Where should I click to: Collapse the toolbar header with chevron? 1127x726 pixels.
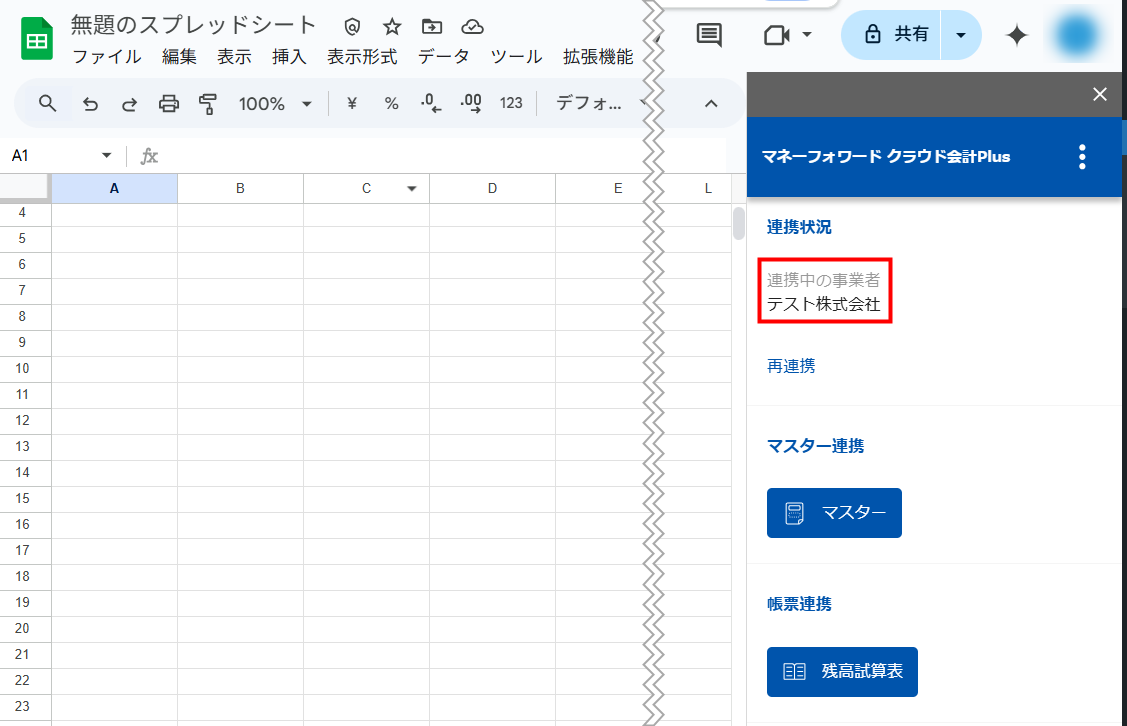(x=711, y=104)
